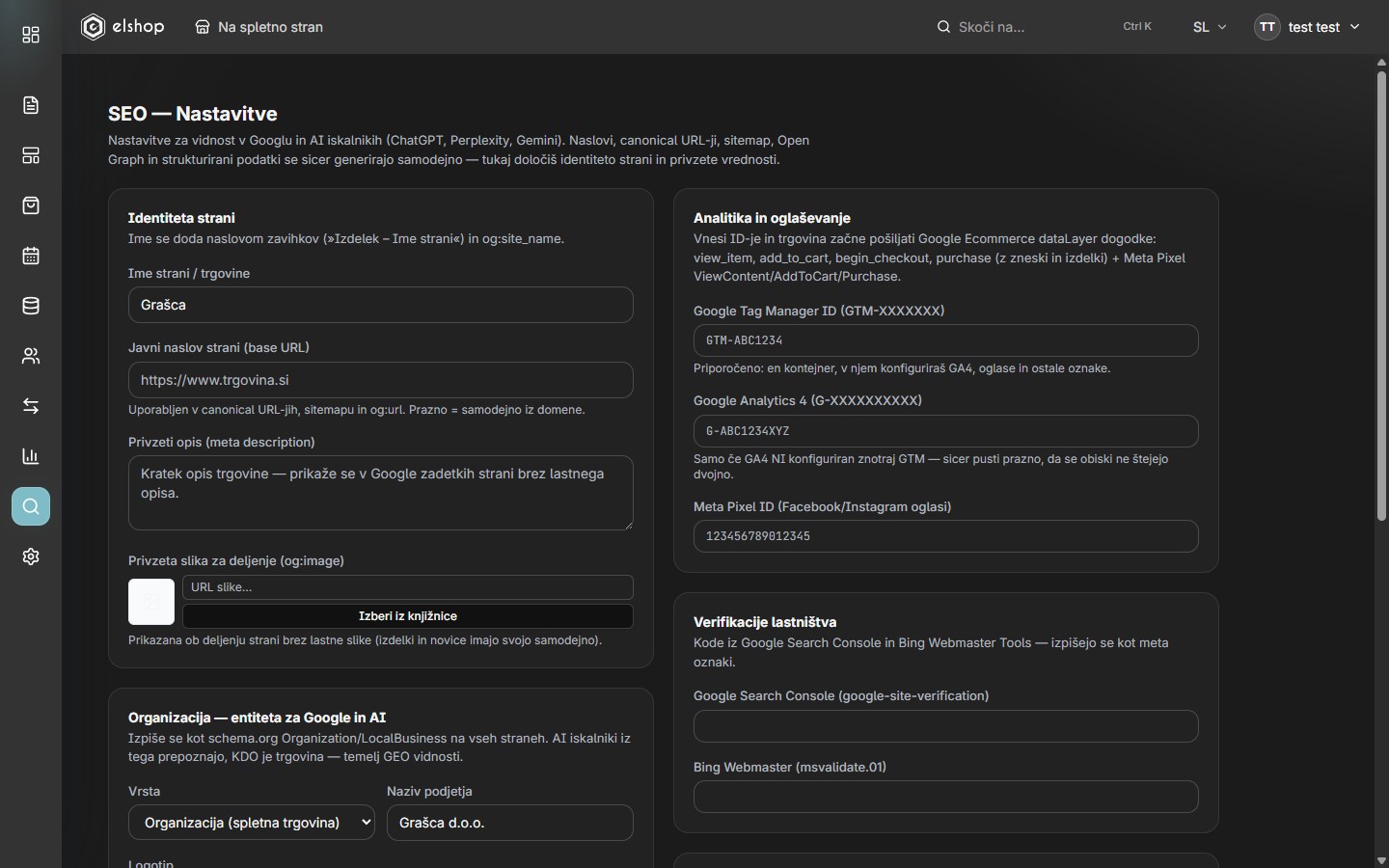Focus the URL slike field
1389x868 pixels.
(x=408, y=587)
